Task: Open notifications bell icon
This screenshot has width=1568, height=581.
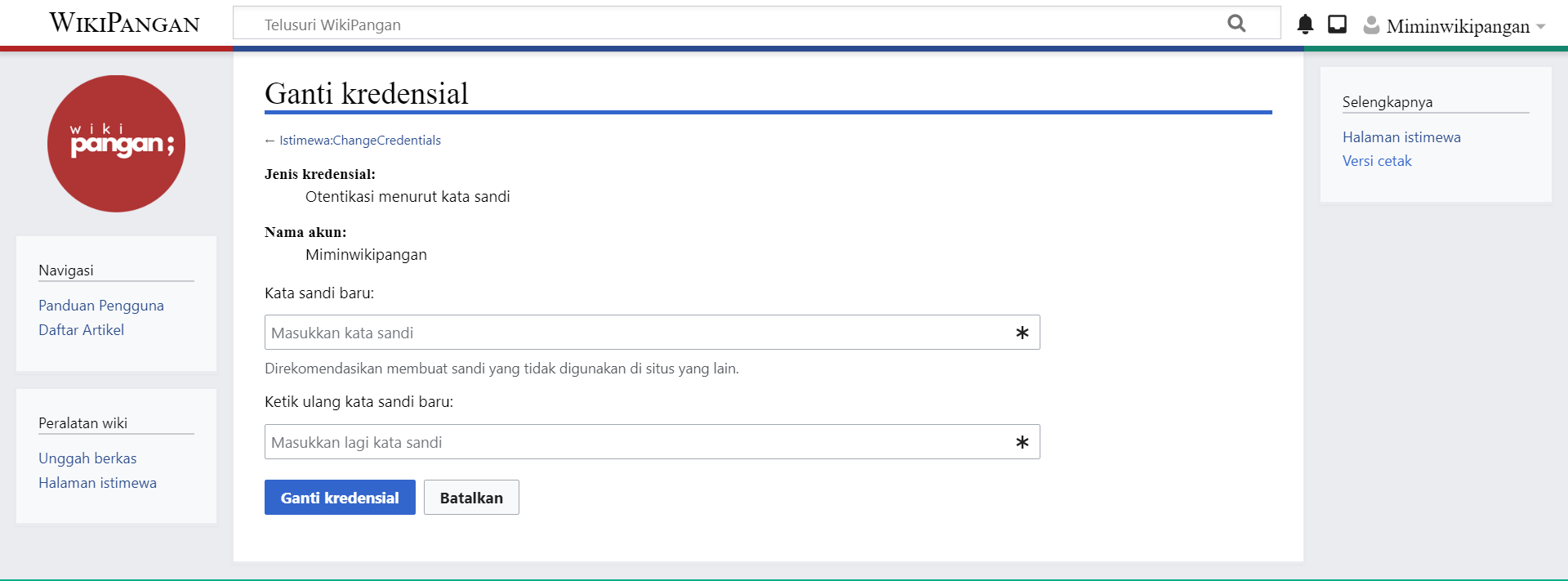Action: [1305, 25]
